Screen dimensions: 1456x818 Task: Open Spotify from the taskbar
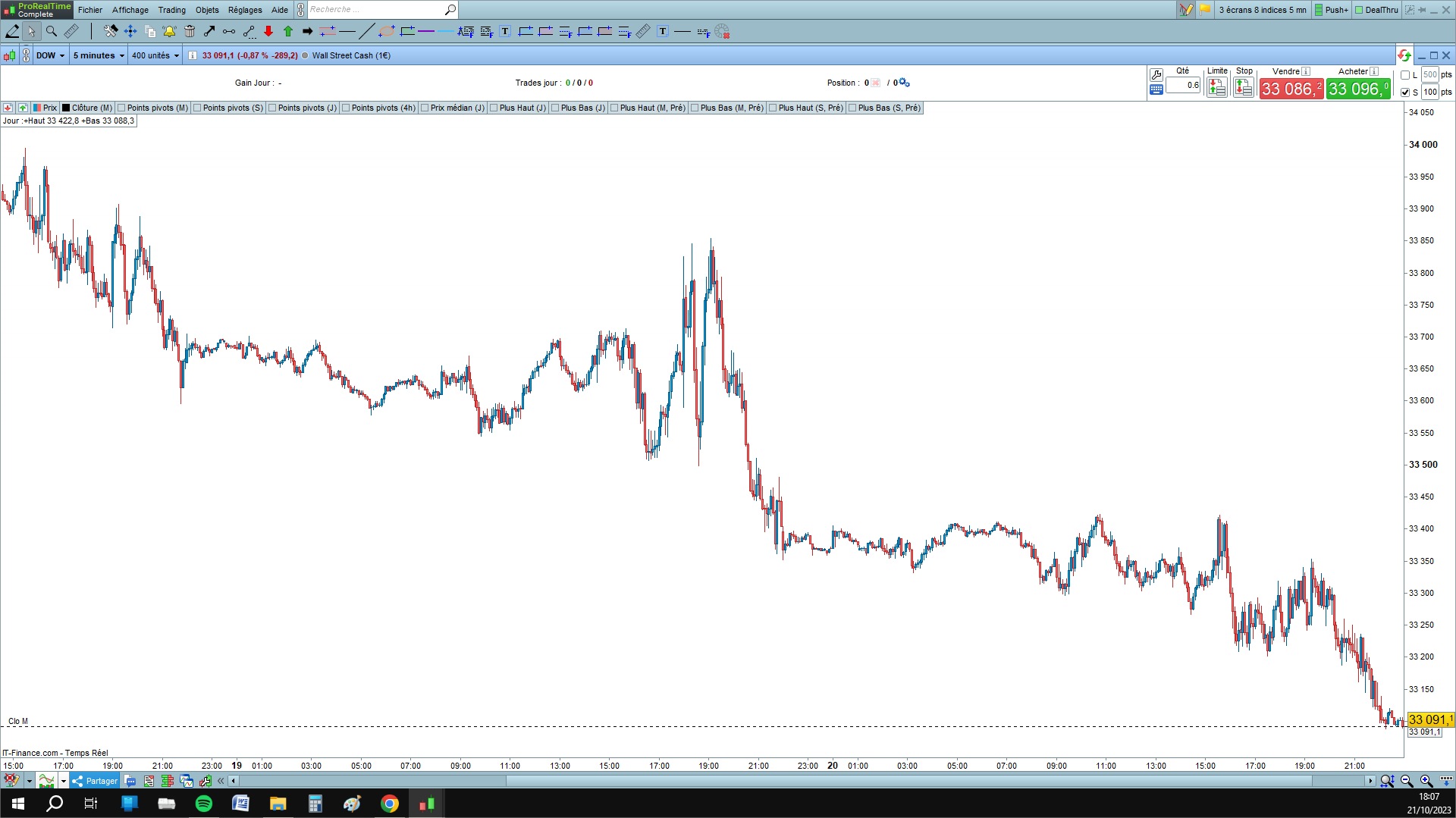(x=204, y=804)
